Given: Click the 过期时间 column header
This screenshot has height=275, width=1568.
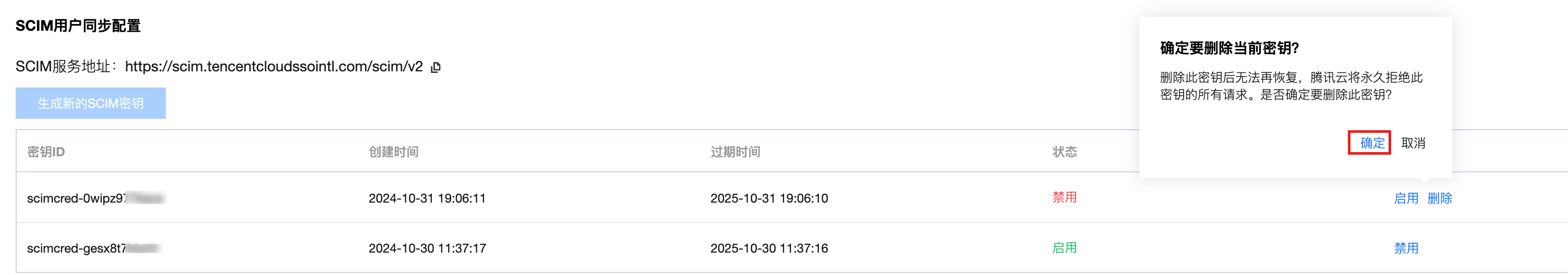Looking at the screenshot, I should [x=734, y=152].
